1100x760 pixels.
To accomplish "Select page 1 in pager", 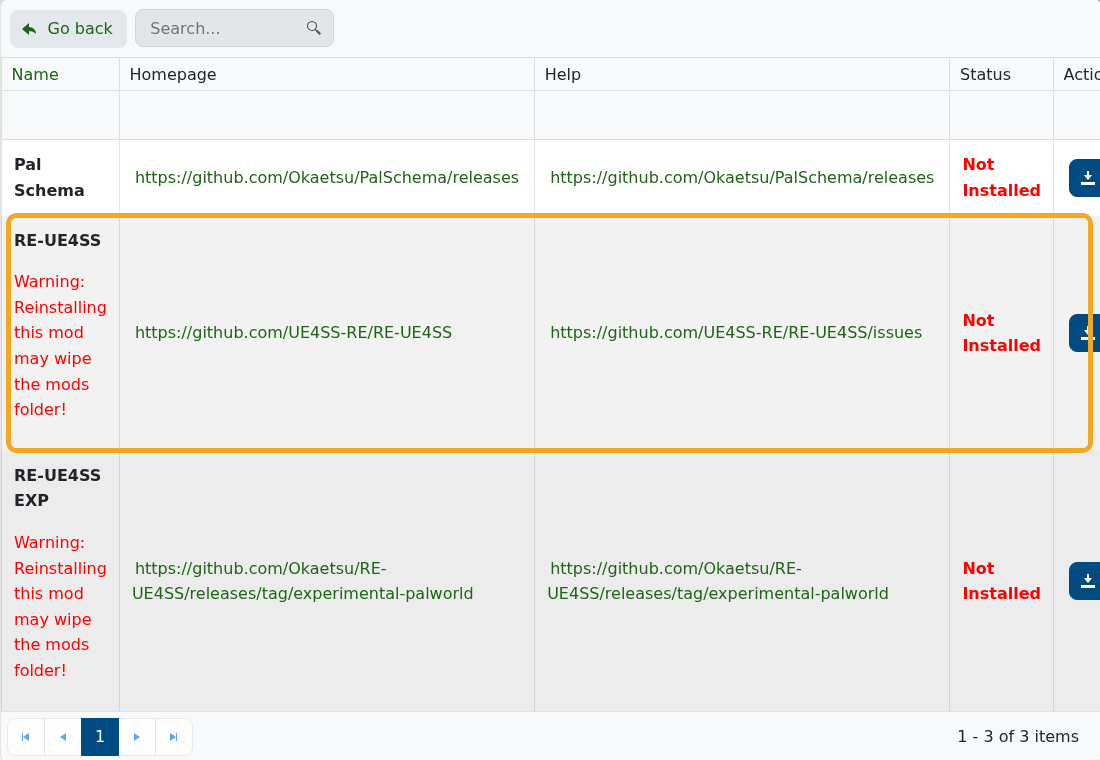I will (100, 737).
